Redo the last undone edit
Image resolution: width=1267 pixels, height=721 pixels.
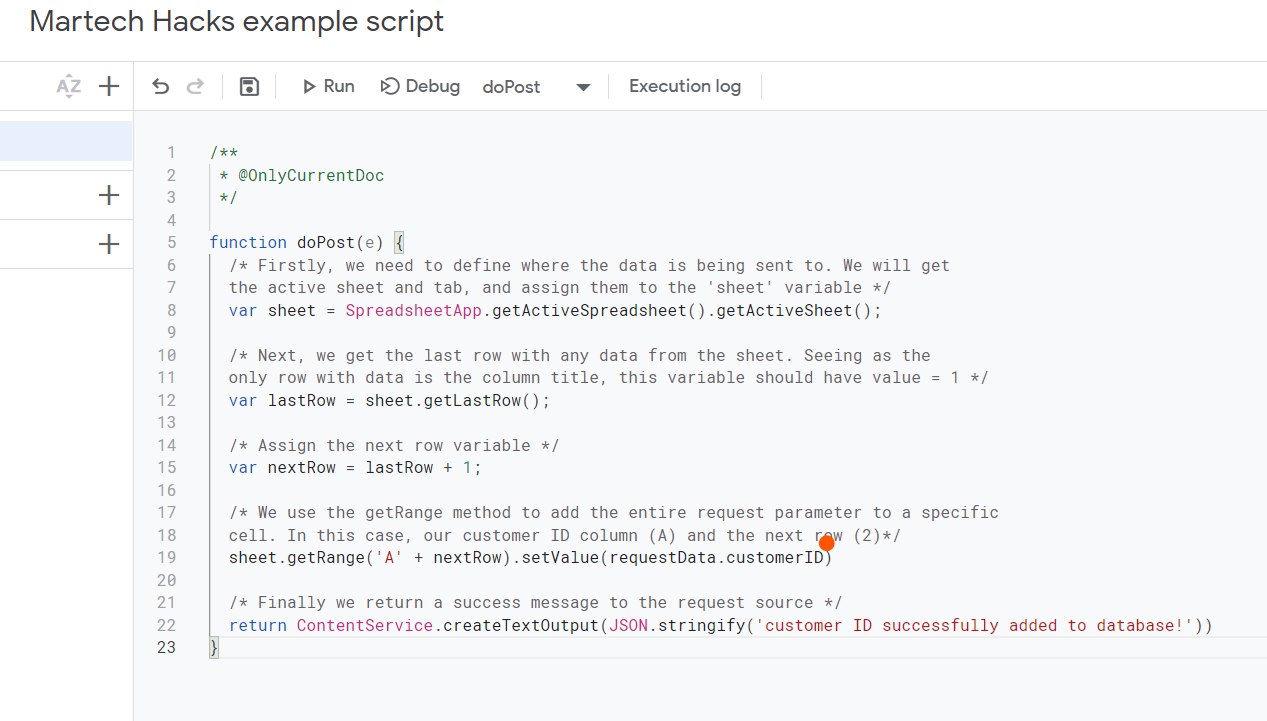[x=196, y=87]
